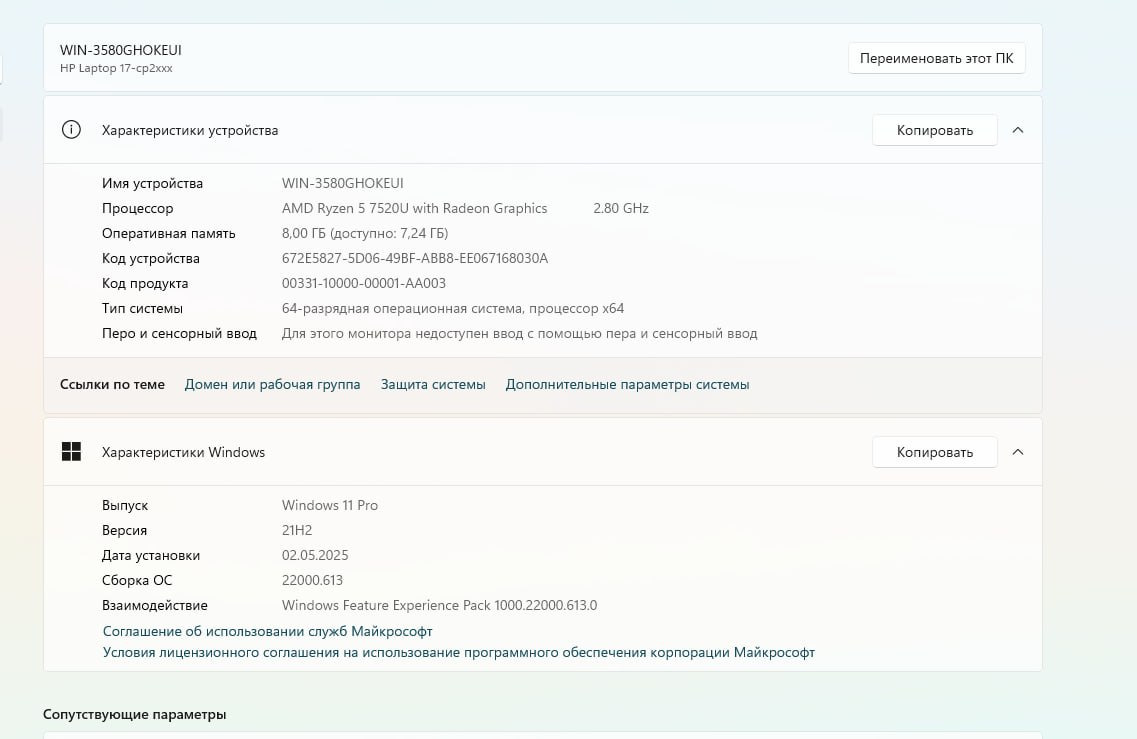The width and height of the screenshot is (1137, 739).
Task: Collapse the Характеристики Windows section via chevron
Action: point(1018,452)
